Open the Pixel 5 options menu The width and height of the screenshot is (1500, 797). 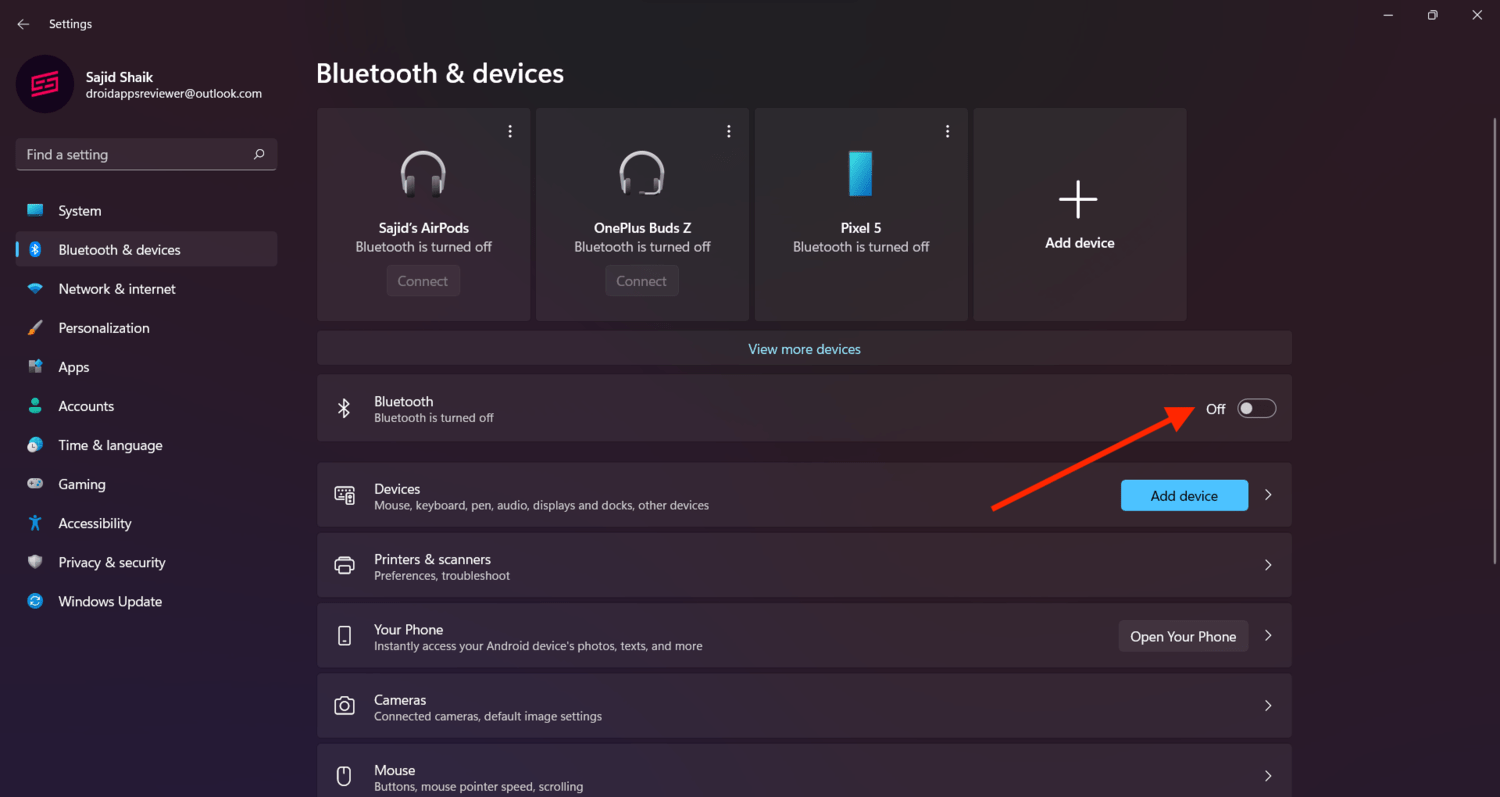[946, 130]
